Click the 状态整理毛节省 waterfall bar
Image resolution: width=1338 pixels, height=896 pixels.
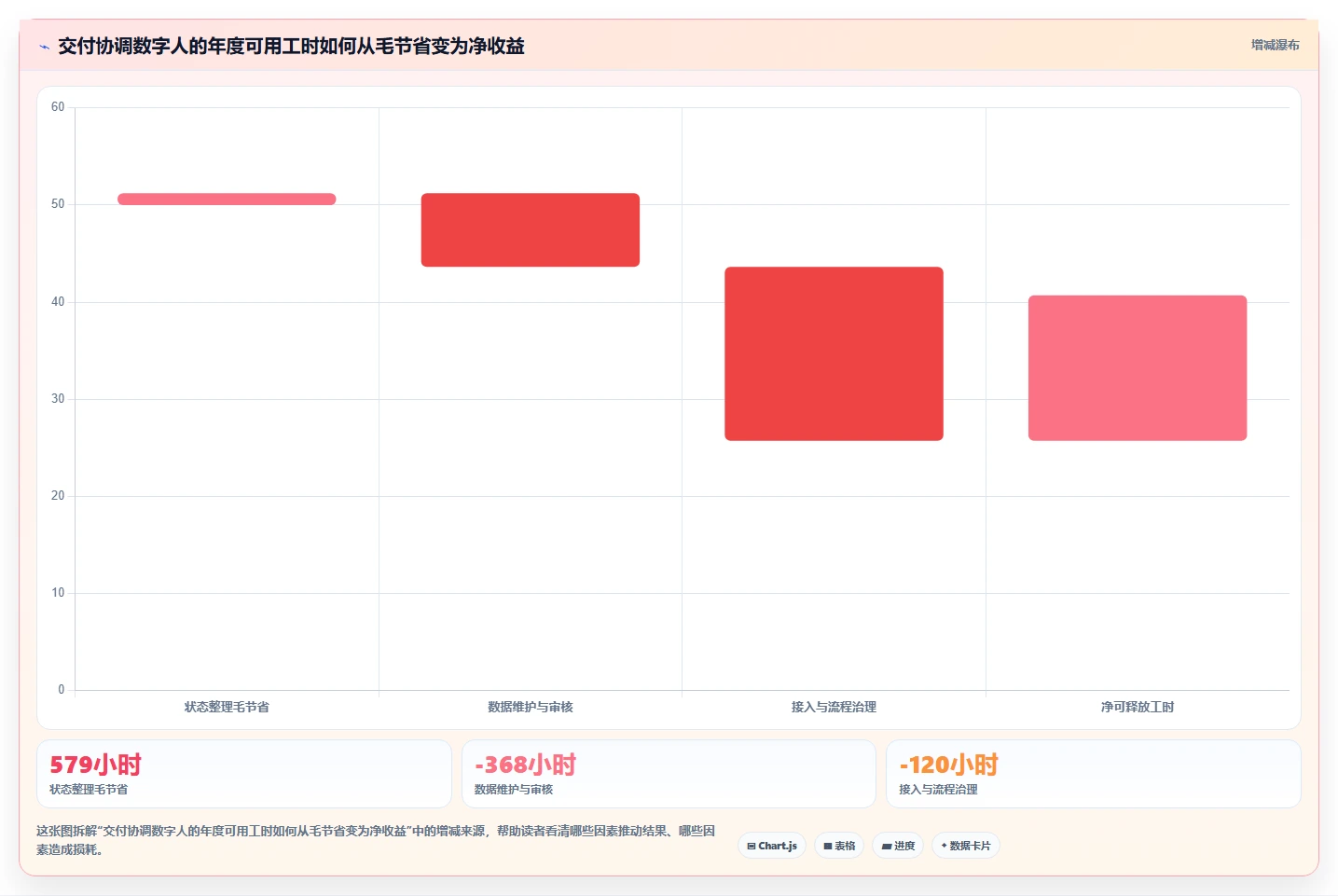coord(227,199)
